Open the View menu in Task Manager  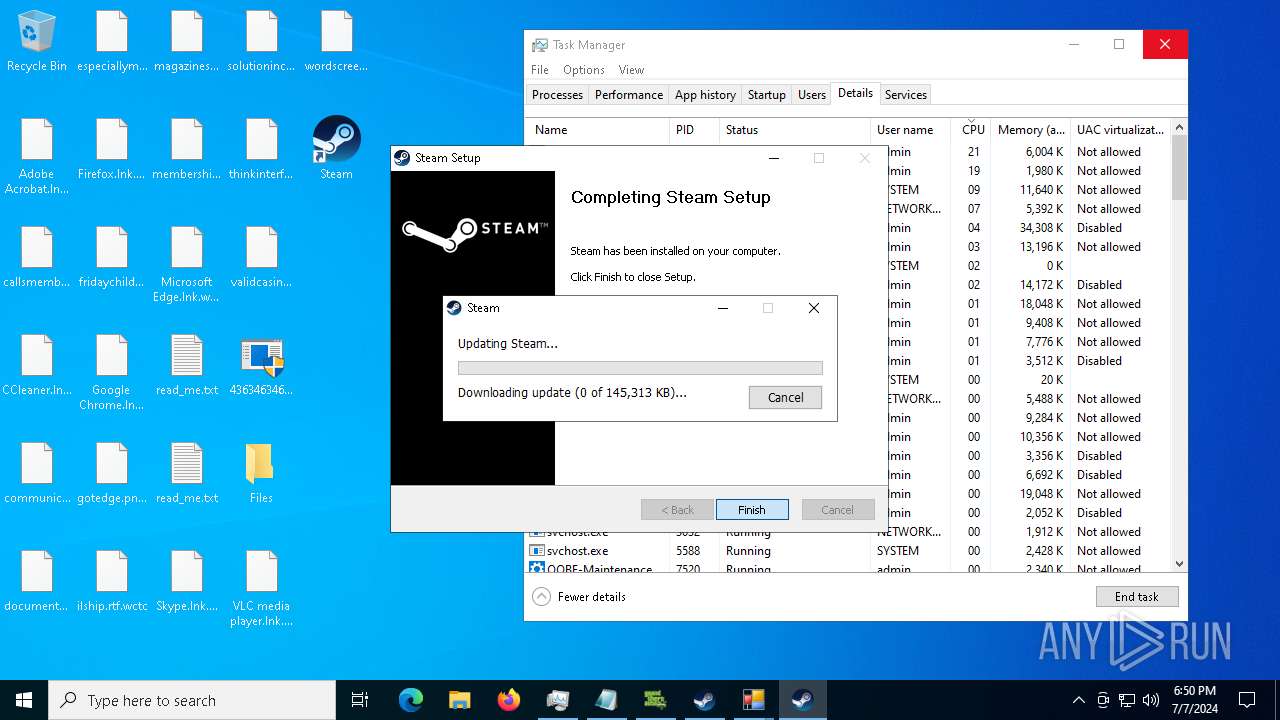pyautogui.click(x=631, y=70)
